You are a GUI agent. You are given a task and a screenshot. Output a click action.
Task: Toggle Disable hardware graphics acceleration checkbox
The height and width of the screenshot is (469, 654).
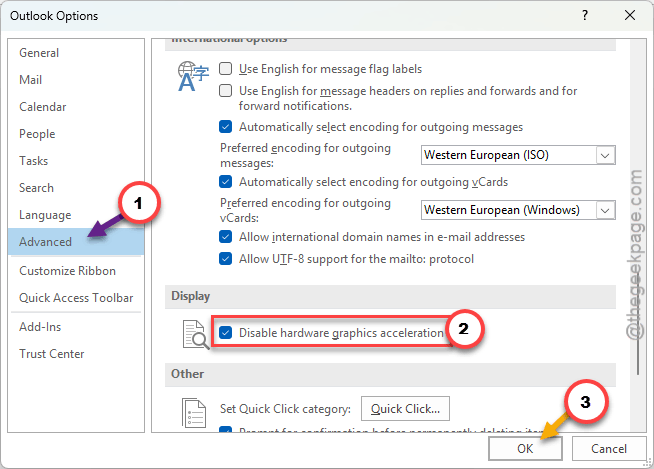(226, 333)
